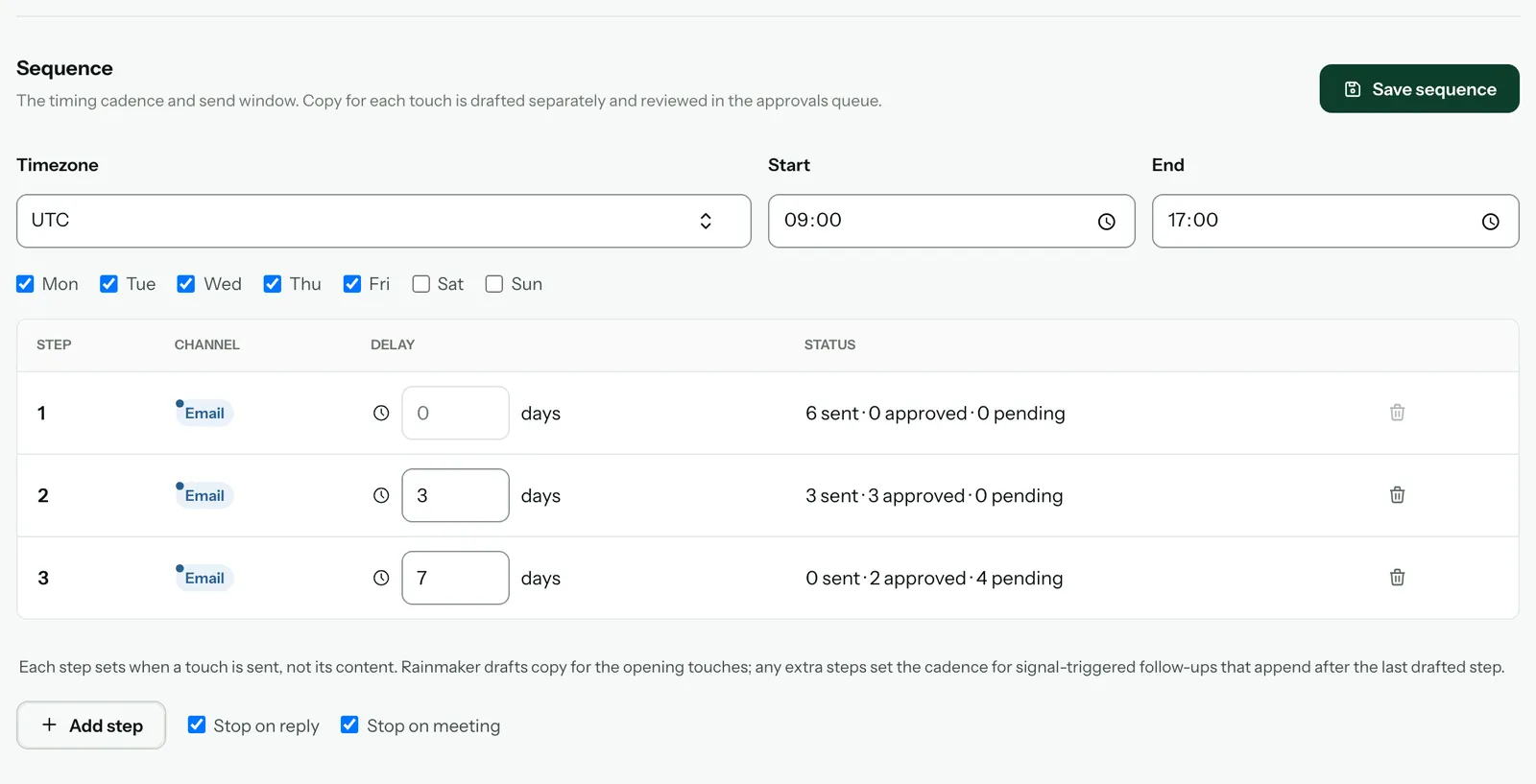Image resolution: width=1536 pixels, height=784 pixels.
Task: Click the CHANNEL column header
Action: pos(206,344)
